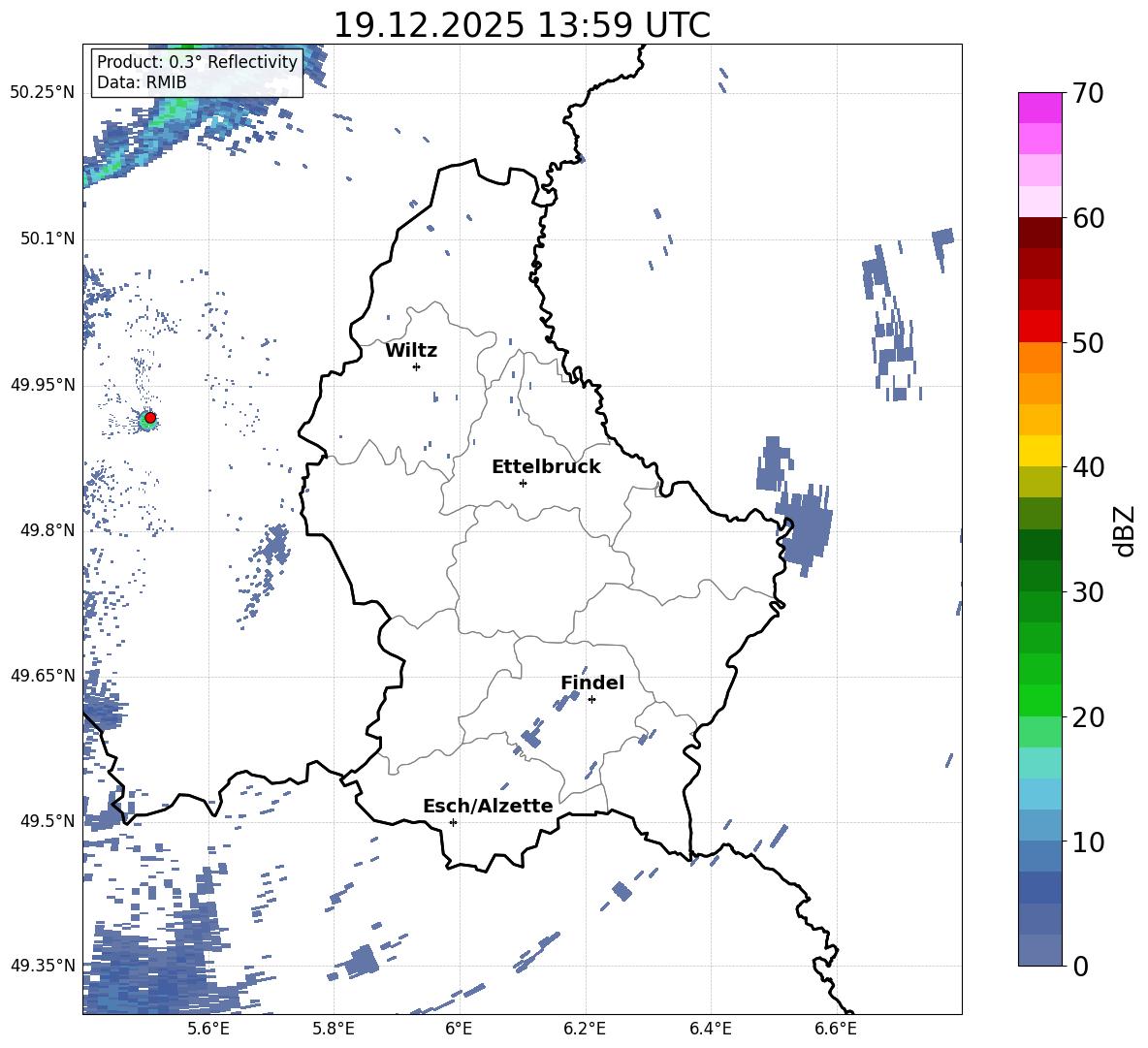
Task: Click the dark green colorbar segment above 30
Action: coord(1039,576)
